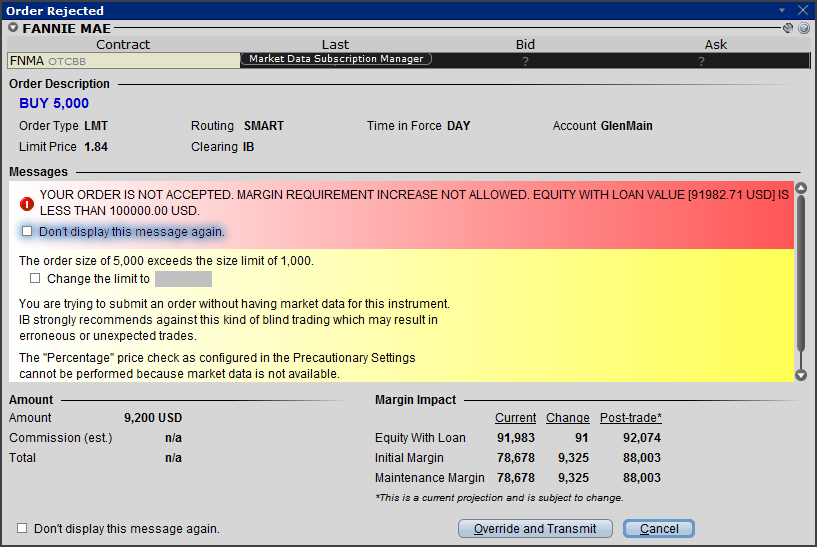The width and height of the screenshot is (817, 547).
Task: Open Market Data Subscription Manager
Action: (336, 59)
